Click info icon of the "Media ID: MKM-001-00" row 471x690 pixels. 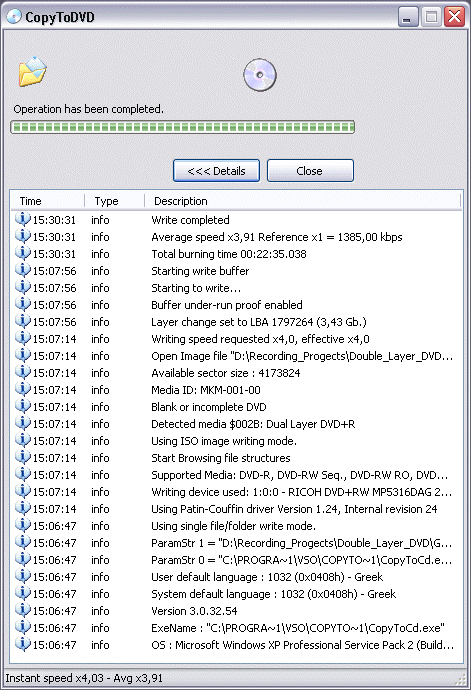22,389
